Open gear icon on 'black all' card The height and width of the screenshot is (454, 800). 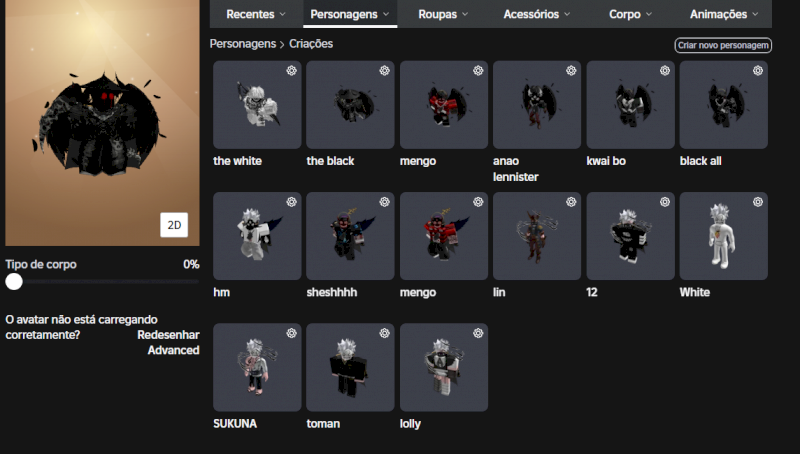(x=758, y=70)
